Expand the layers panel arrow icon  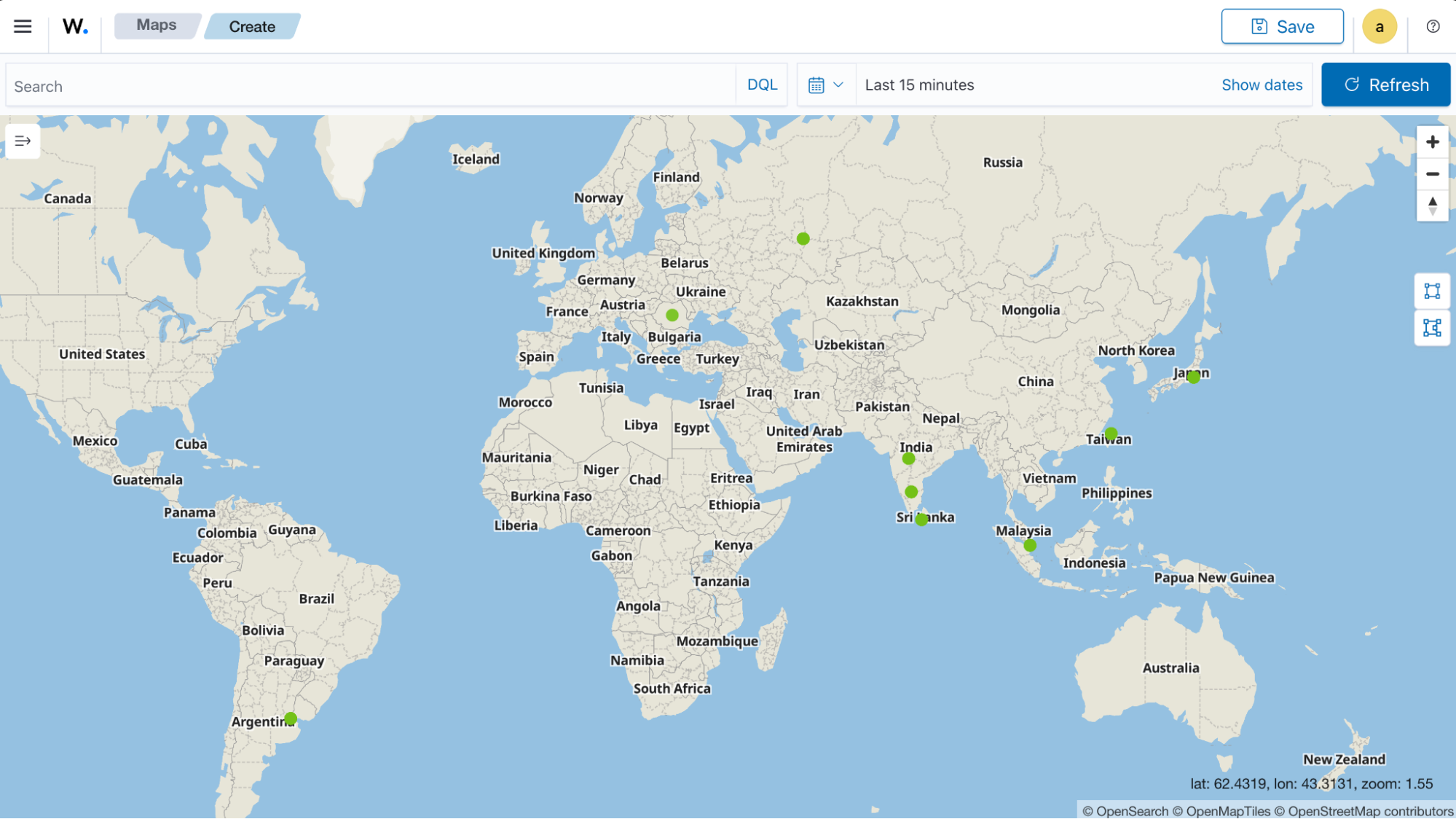[23, 141]
